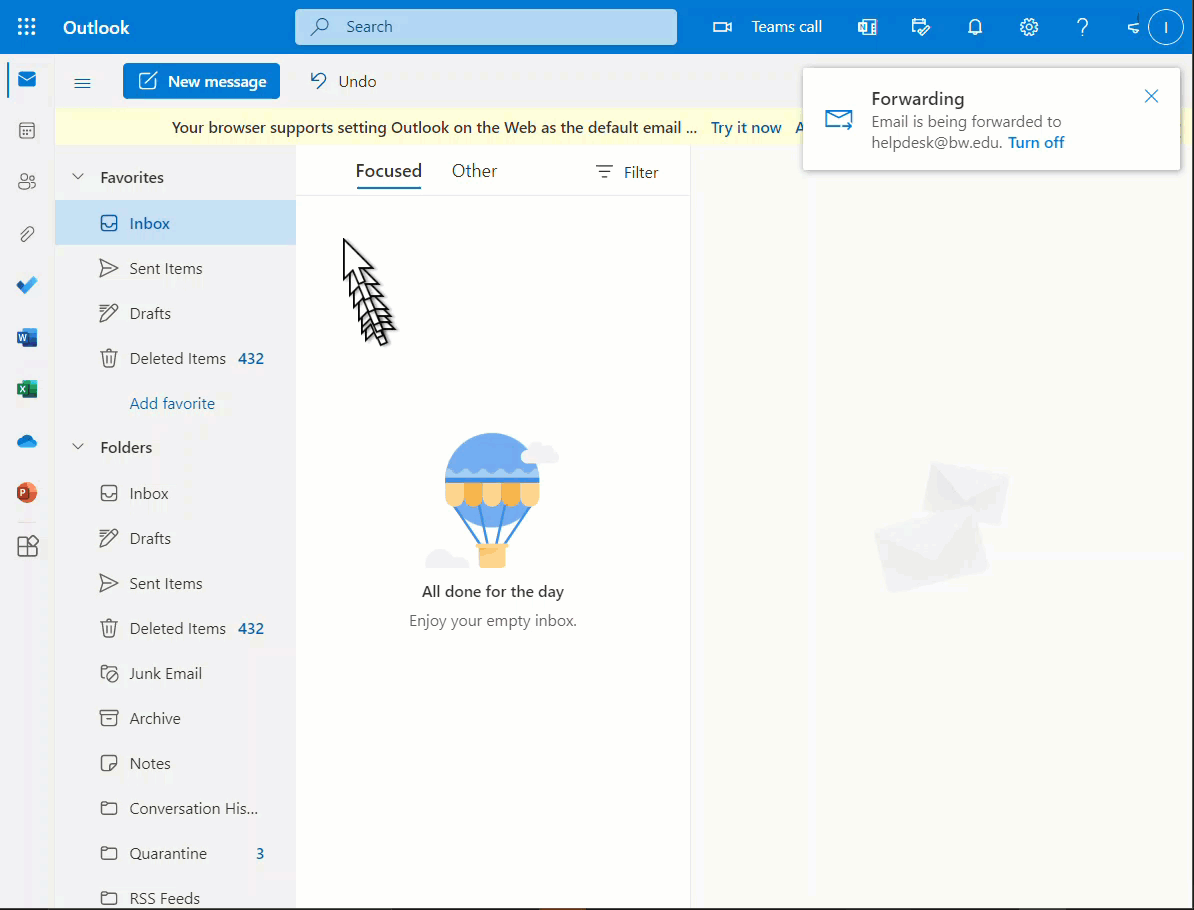The height and width of the screenshot is (910, 1194).
Task: Toggle the navigation pane hamburger icon
Action: click(82, 83)
